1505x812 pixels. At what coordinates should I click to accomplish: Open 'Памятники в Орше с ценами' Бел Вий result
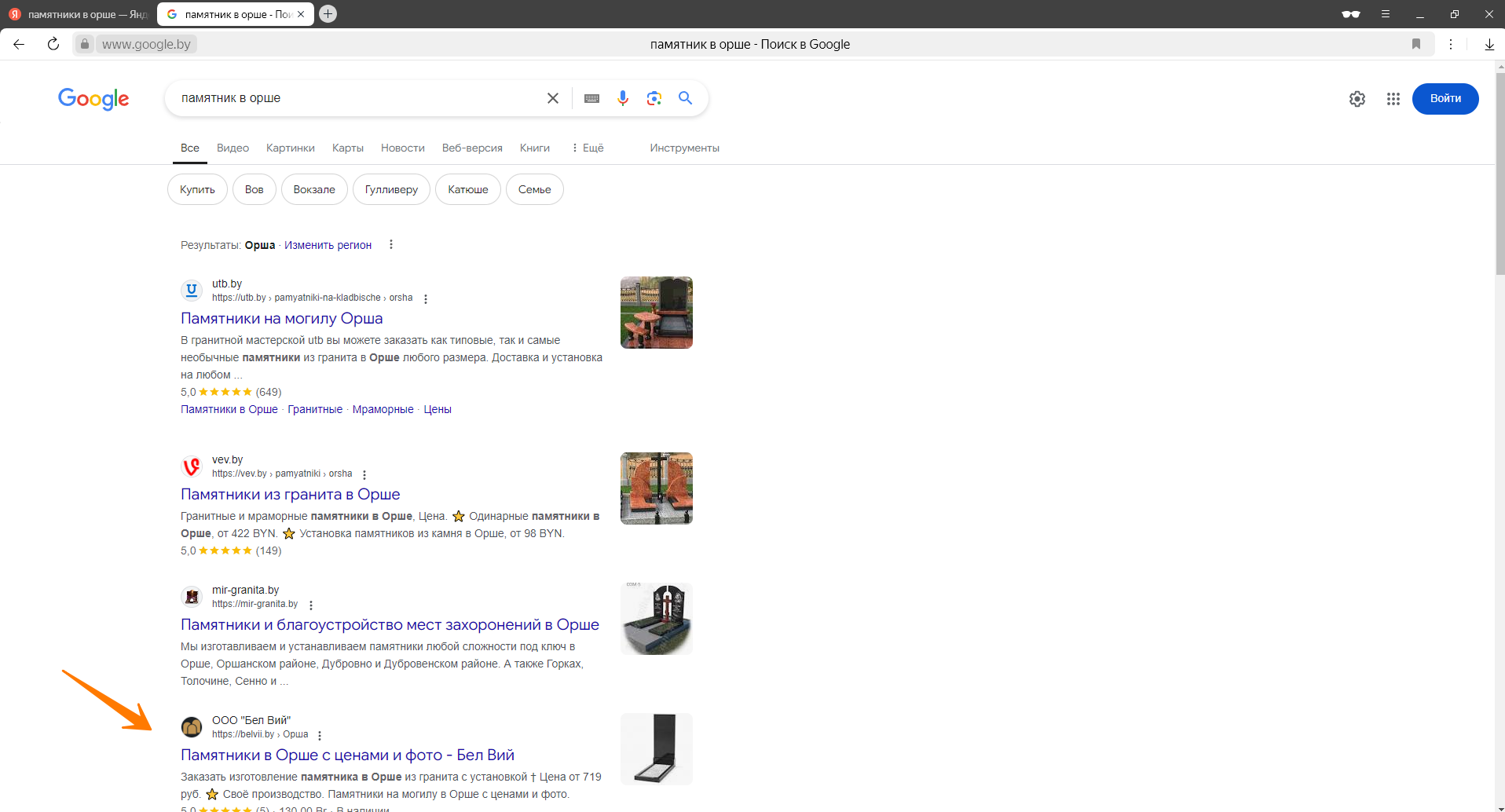[347, 755]
